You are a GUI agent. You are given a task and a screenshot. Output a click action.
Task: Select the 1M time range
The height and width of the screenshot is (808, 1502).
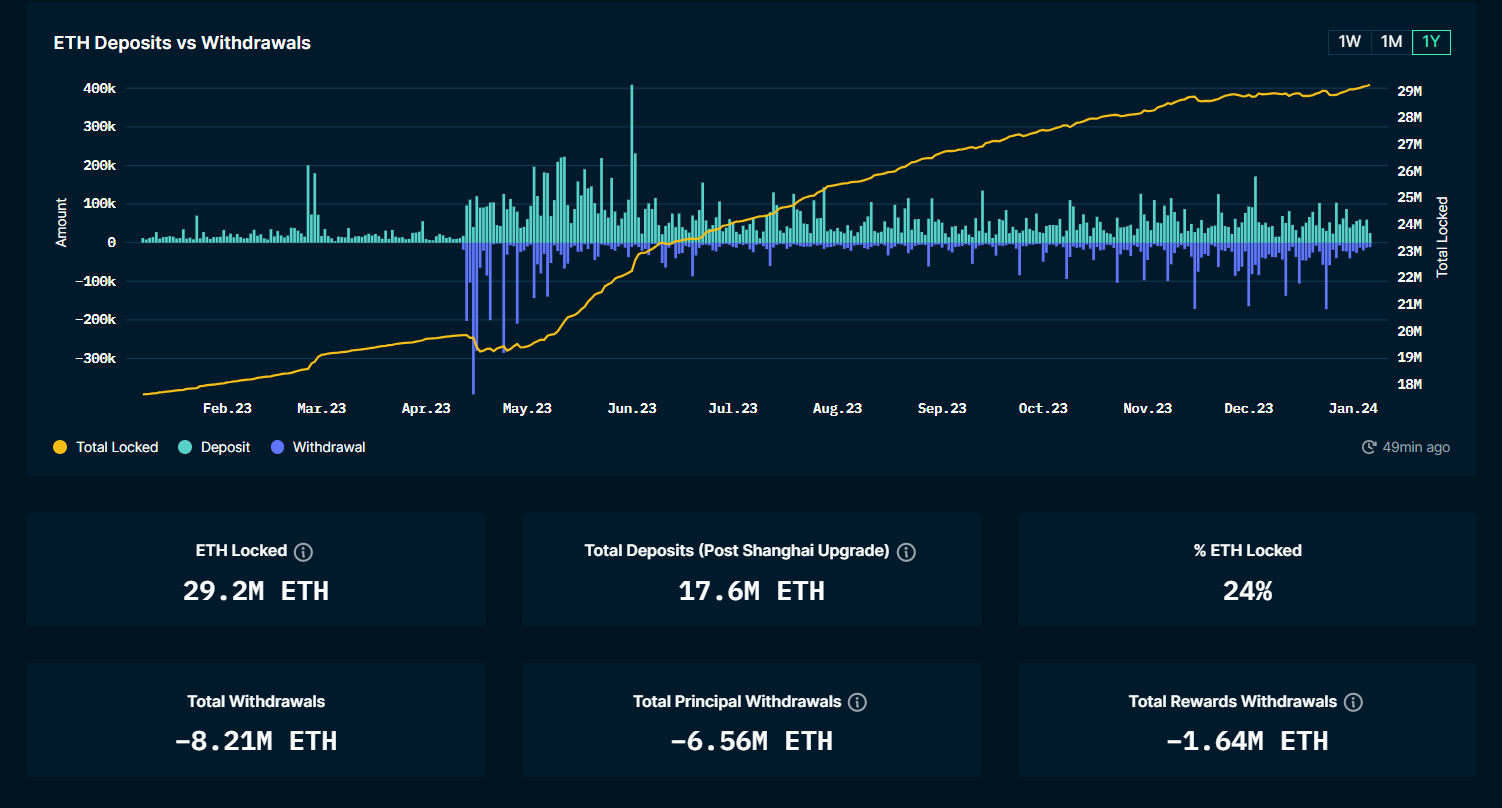(x=1390, y=42)
